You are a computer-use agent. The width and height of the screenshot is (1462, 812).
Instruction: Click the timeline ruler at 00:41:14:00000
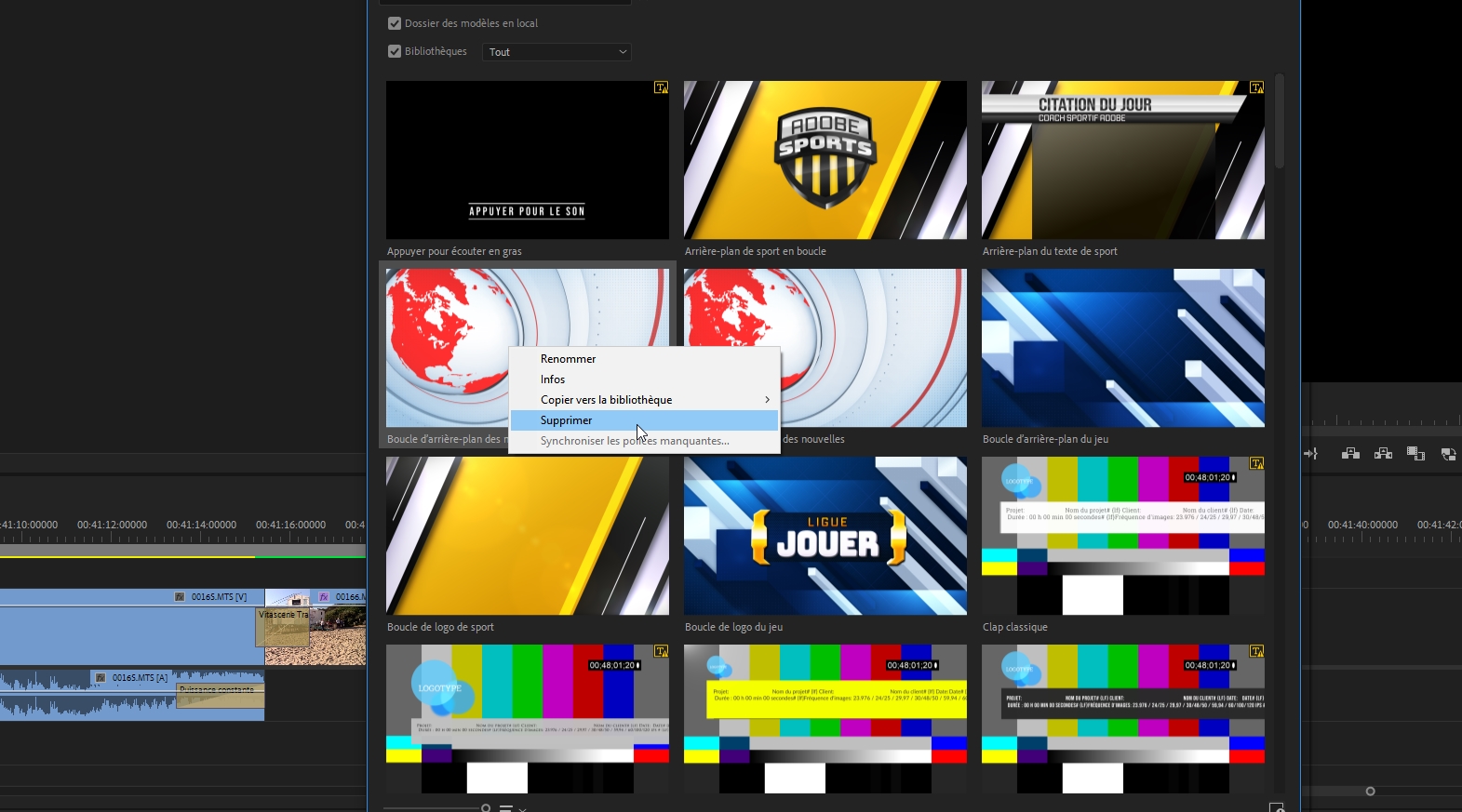tap(201, 526)
